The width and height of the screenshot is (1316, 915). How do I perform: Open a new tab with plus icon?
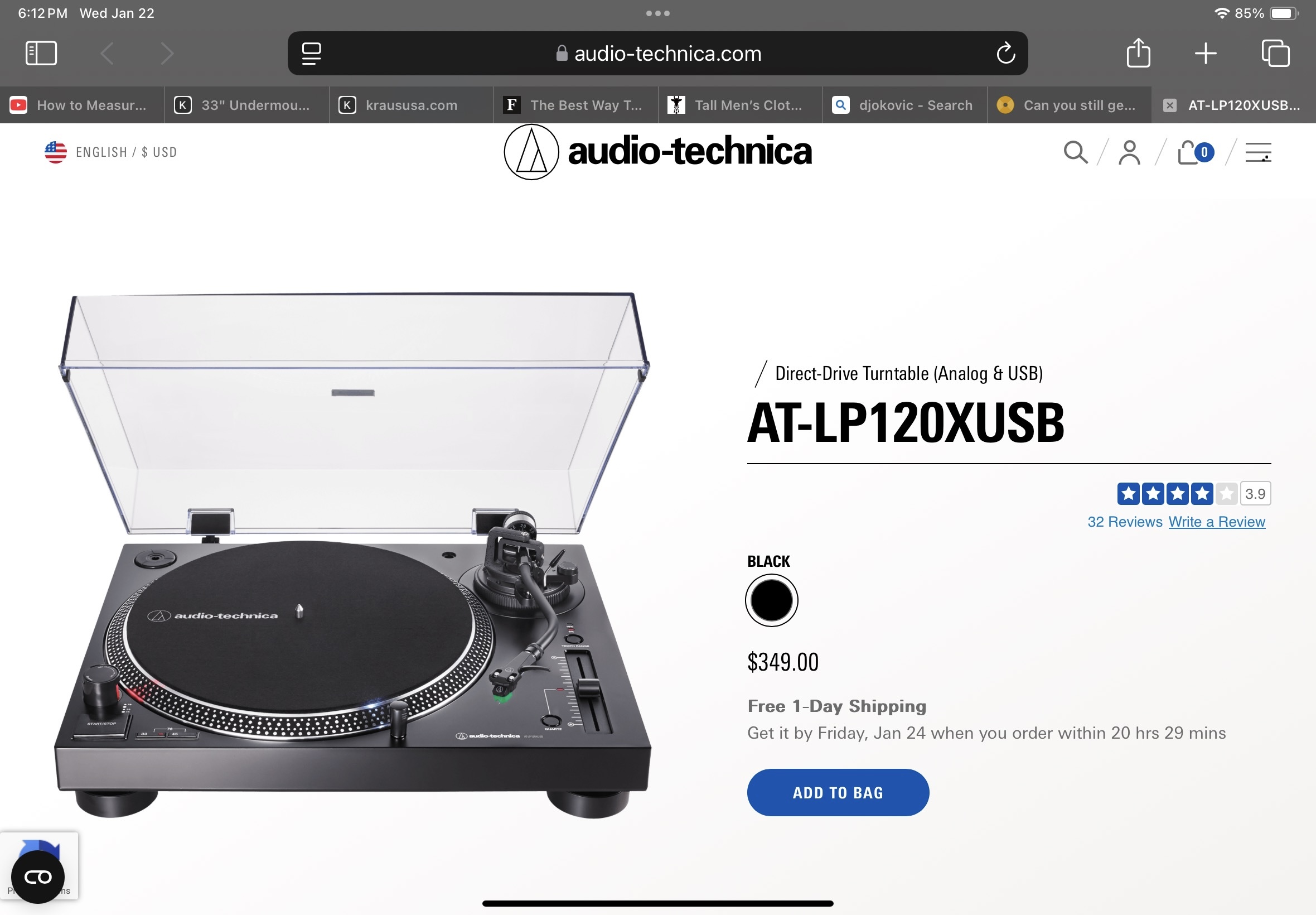[1206, 54]
